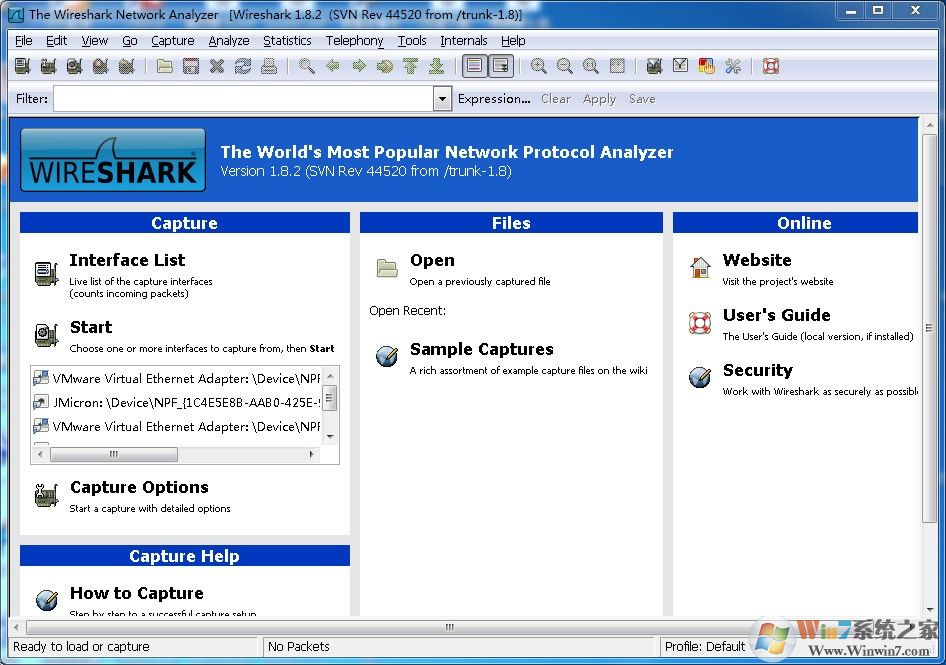
Task: Open Preferences via the wrench toolbar icon
Action: click(733, 65)
